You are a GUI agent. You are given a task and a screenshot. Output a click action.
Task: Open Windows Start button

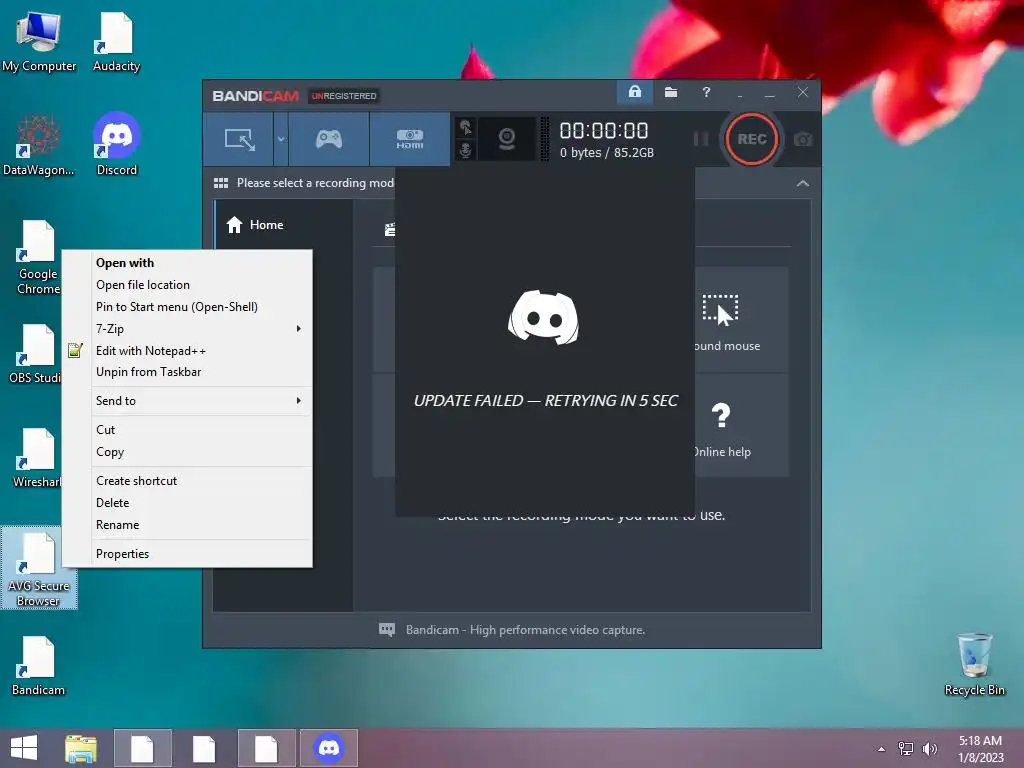click(24, 748)
